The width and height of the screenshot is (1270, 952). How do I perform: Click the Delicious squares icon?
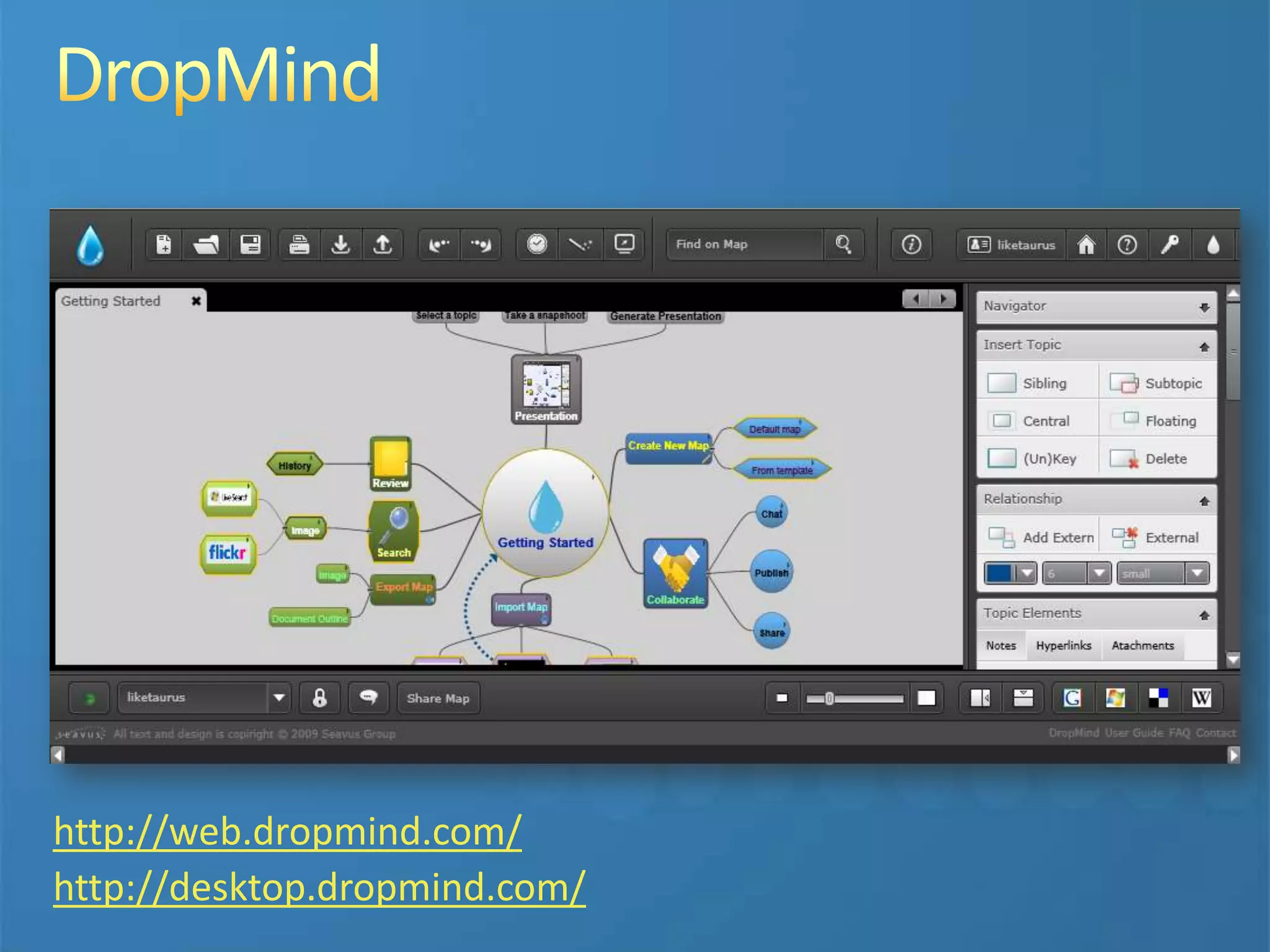click(x=1158, y=698)
